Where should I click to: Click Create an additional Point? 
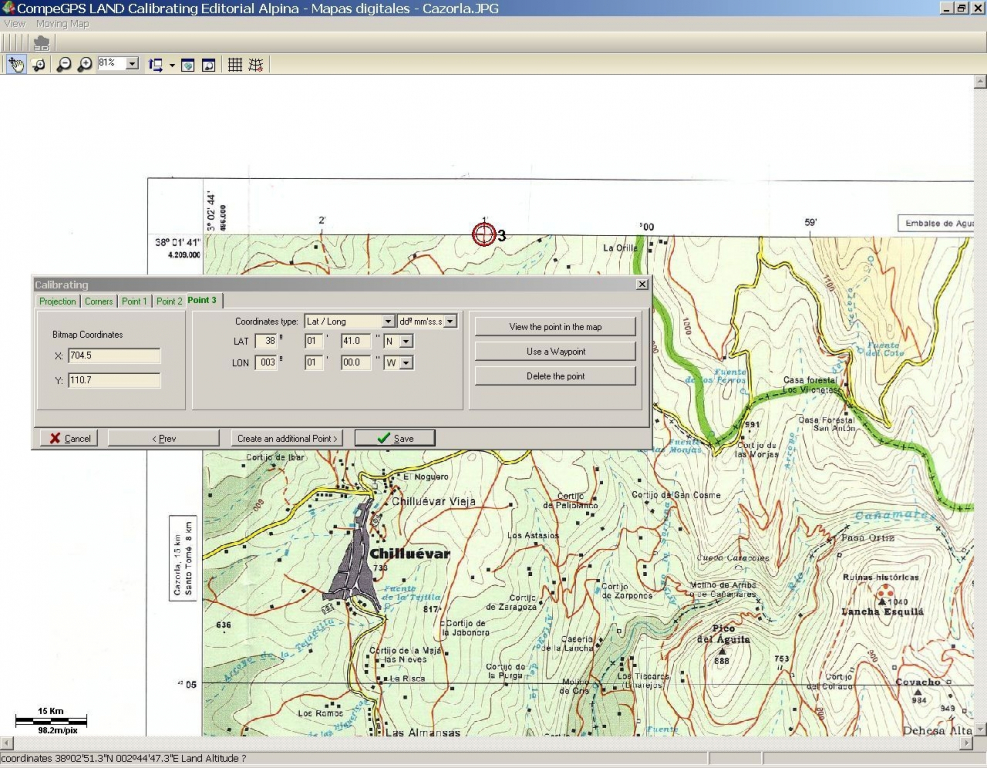pos(287,438)
